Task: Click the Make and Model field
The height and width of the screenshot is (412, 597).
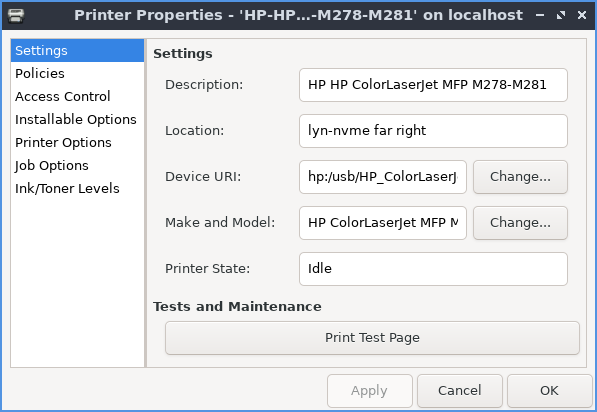Action: click(x=383, y=223)
